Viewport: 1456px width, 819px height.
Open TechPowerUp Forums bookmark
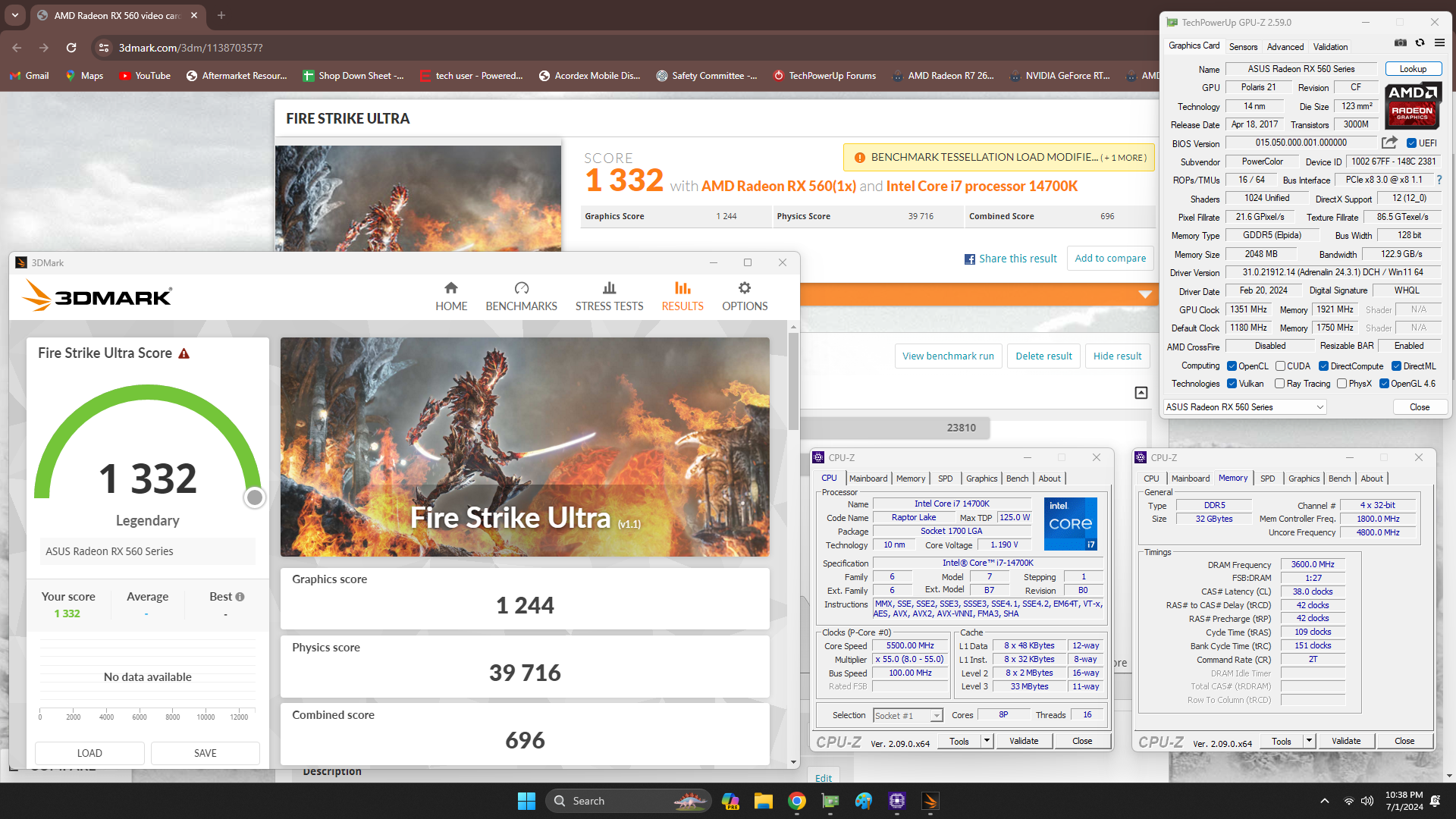pos(824,76)
